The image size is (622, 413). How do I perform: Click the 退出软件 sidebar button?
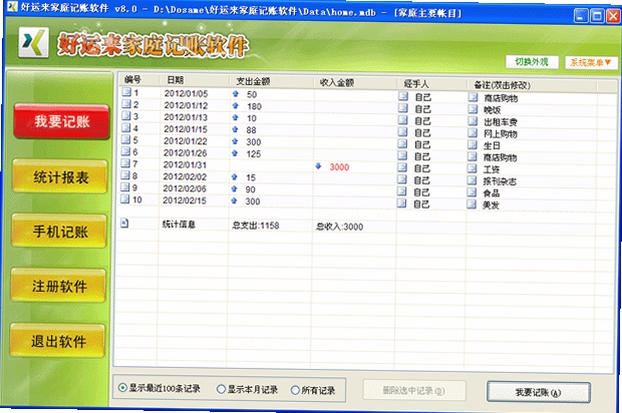[58, 341]
